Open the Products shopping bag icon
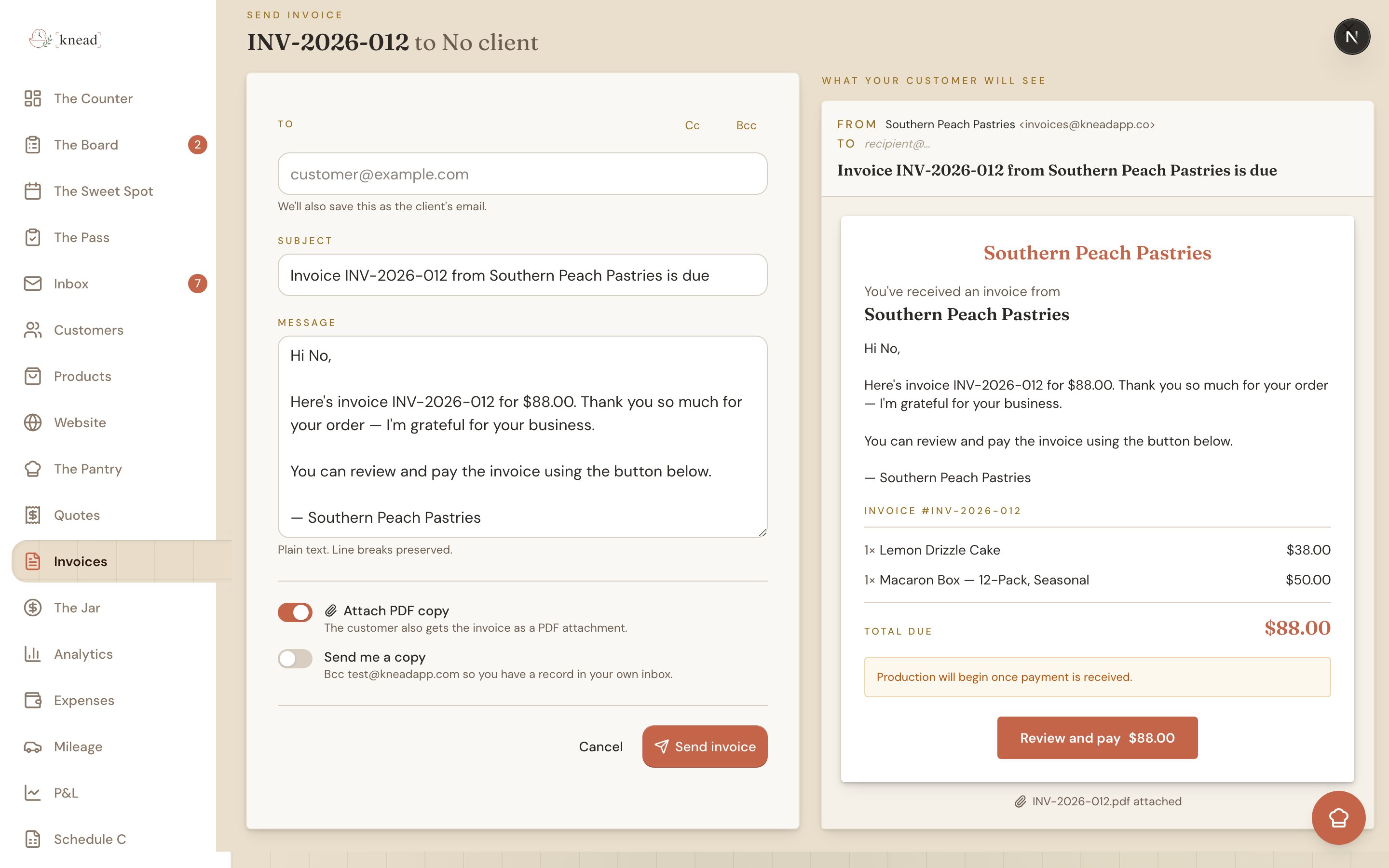1389x868 pixels. 33,376
